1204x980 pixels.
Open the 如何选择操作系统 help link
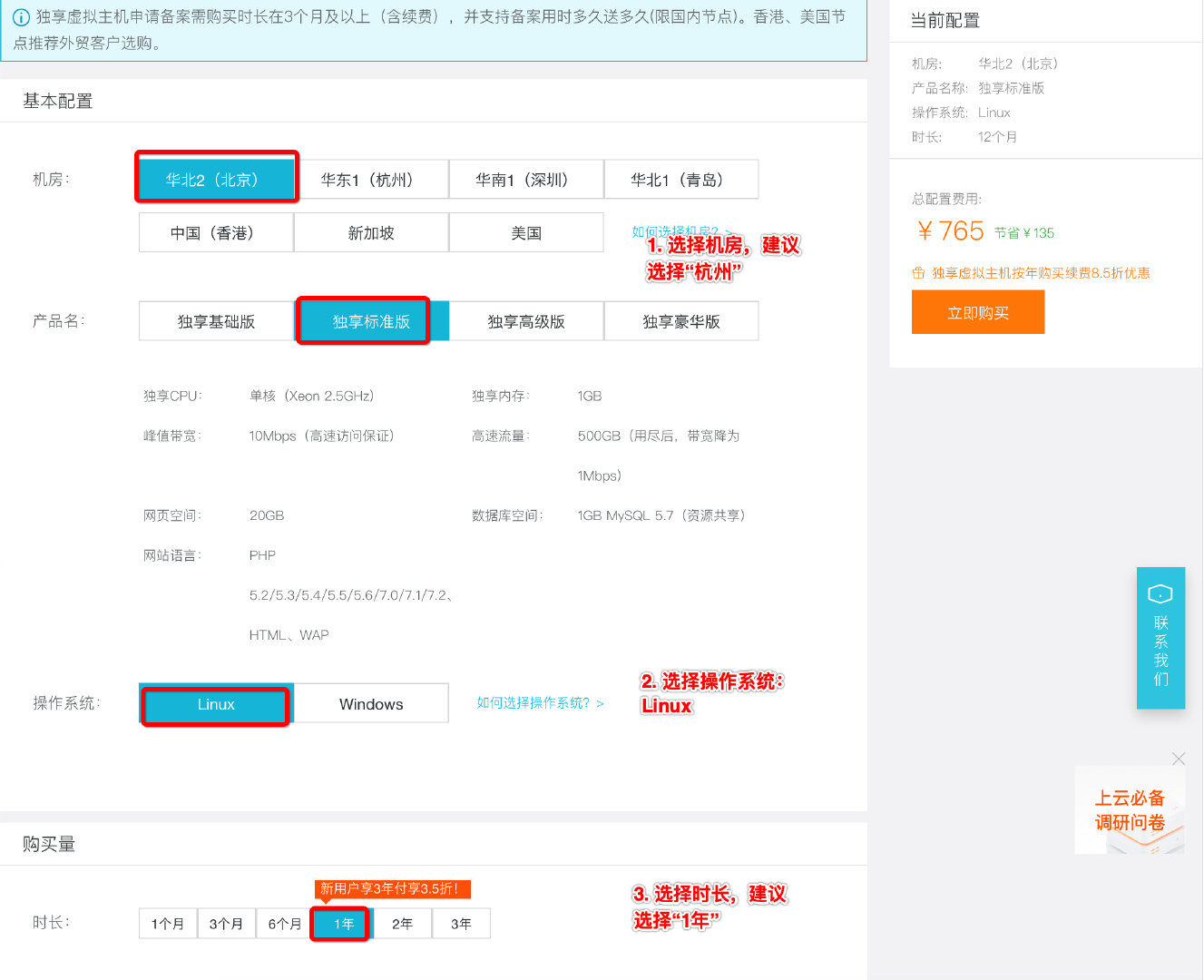tap(533, 702)
